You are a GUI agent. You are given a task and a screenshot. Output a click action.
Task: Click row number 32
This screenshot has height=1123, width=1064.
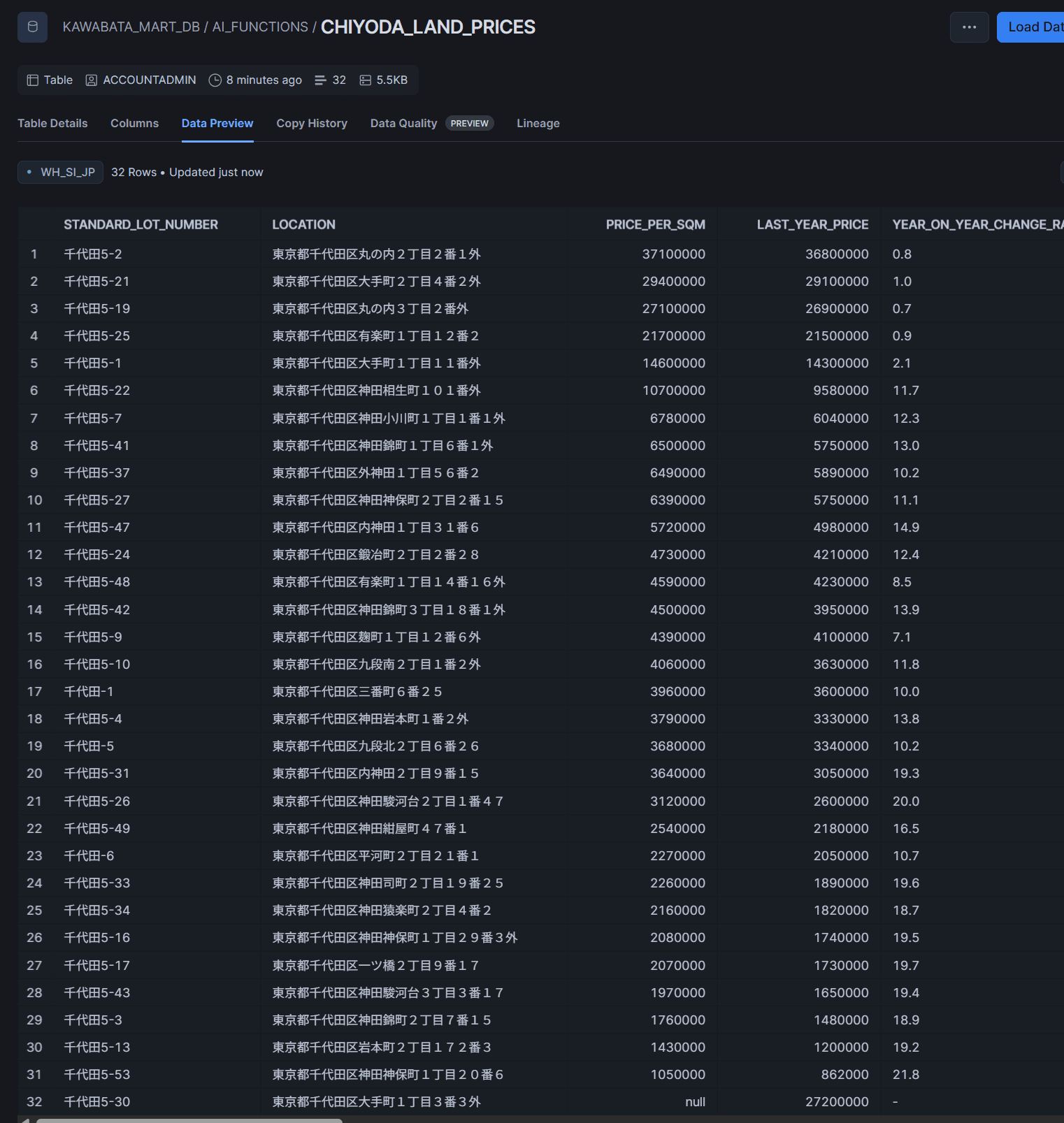tap(34, 1101)
